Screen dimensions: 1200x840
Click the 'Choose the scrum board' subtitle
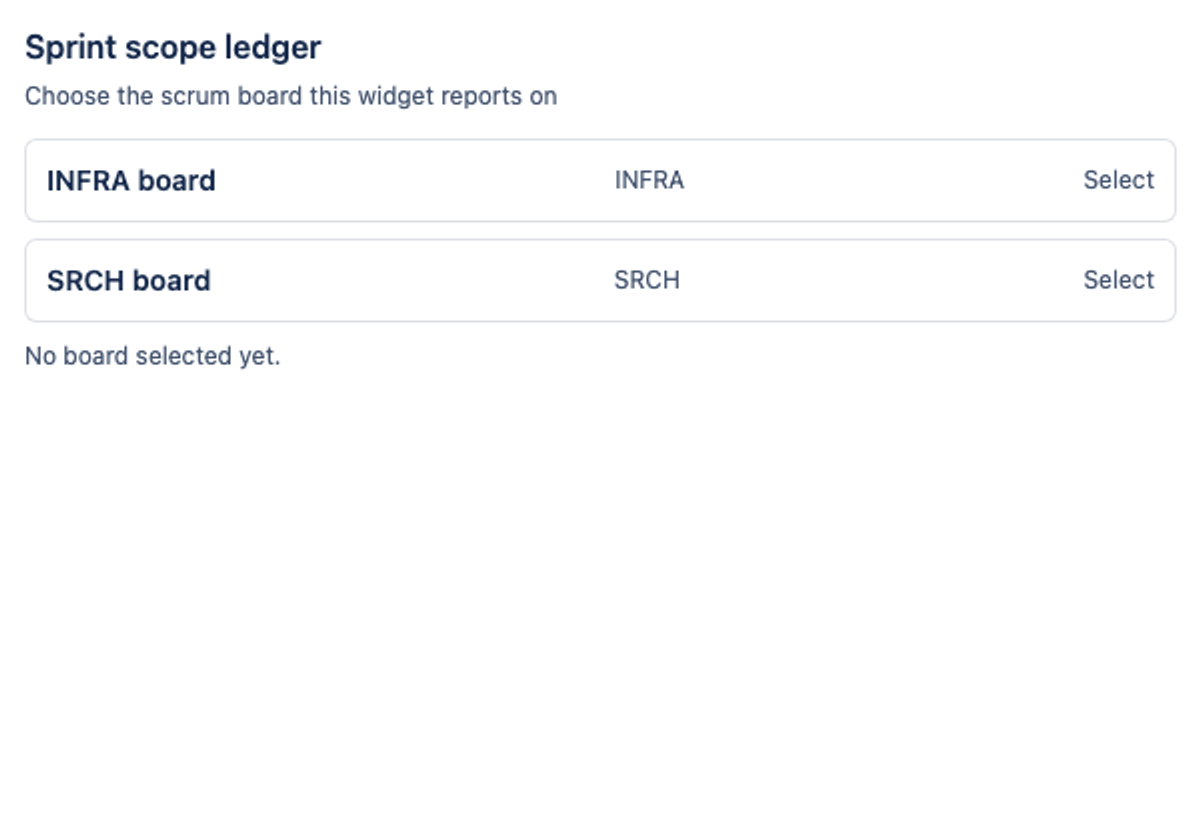291,96
